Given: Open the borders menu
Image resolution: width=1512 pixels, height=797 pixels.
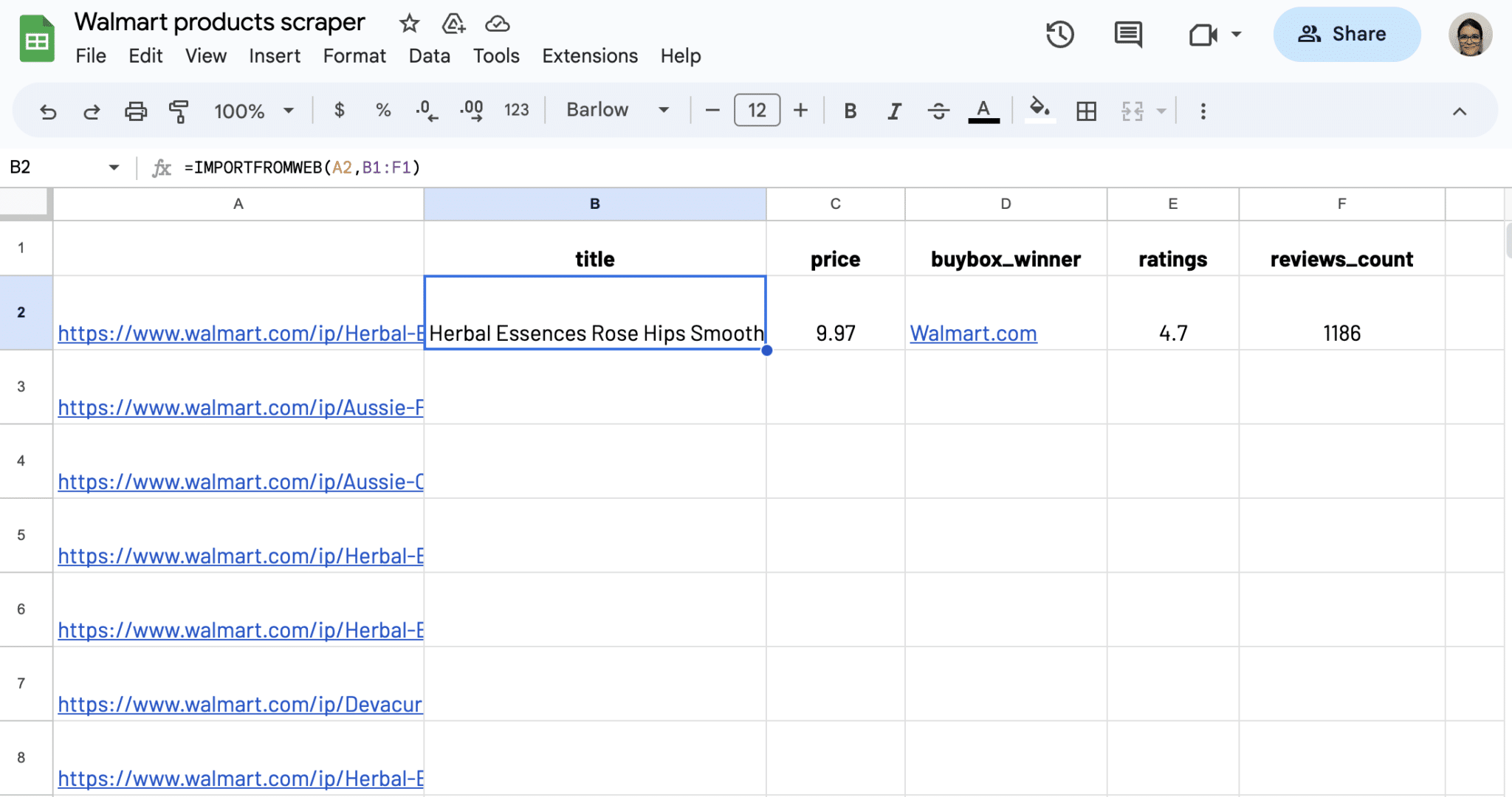Looking at the screenshot, I should click(1085, 111).
